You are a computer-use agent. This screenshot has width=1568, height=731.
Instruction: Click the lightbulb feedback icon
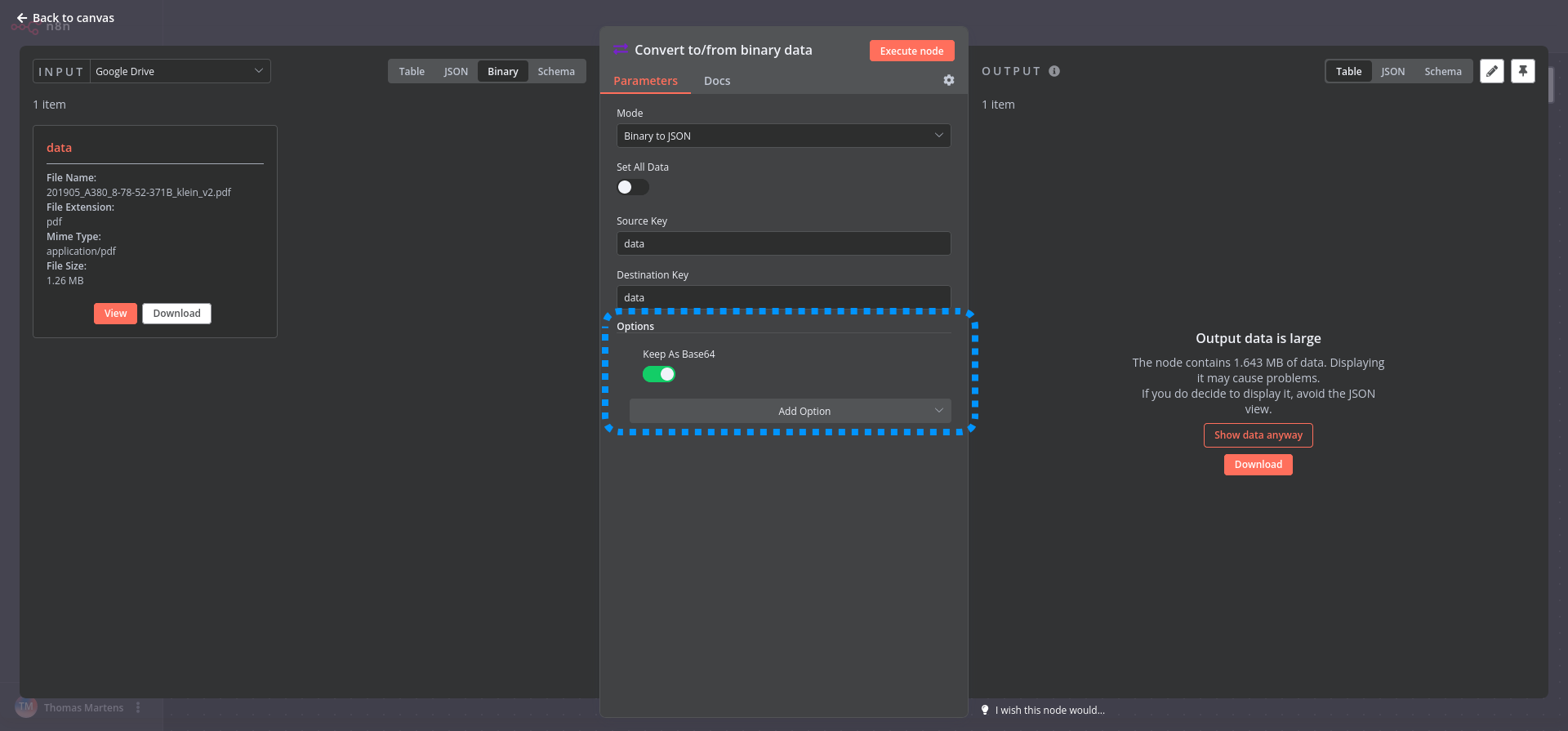tap(985, 710)
